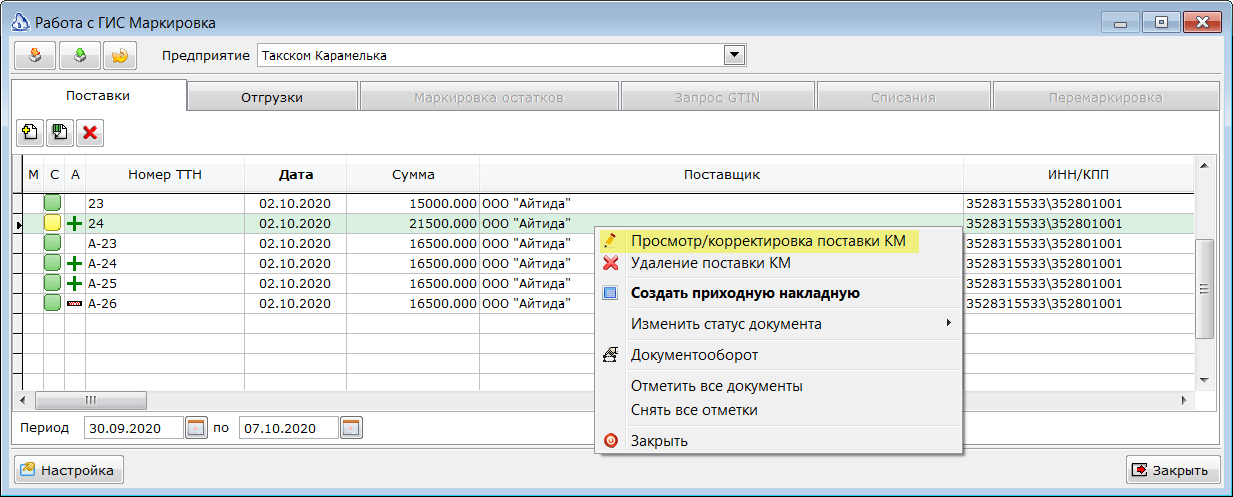Click the vertical scrollbar down arrow
The height and width of the screenshot is (497, 1233).
[1204, 380]
